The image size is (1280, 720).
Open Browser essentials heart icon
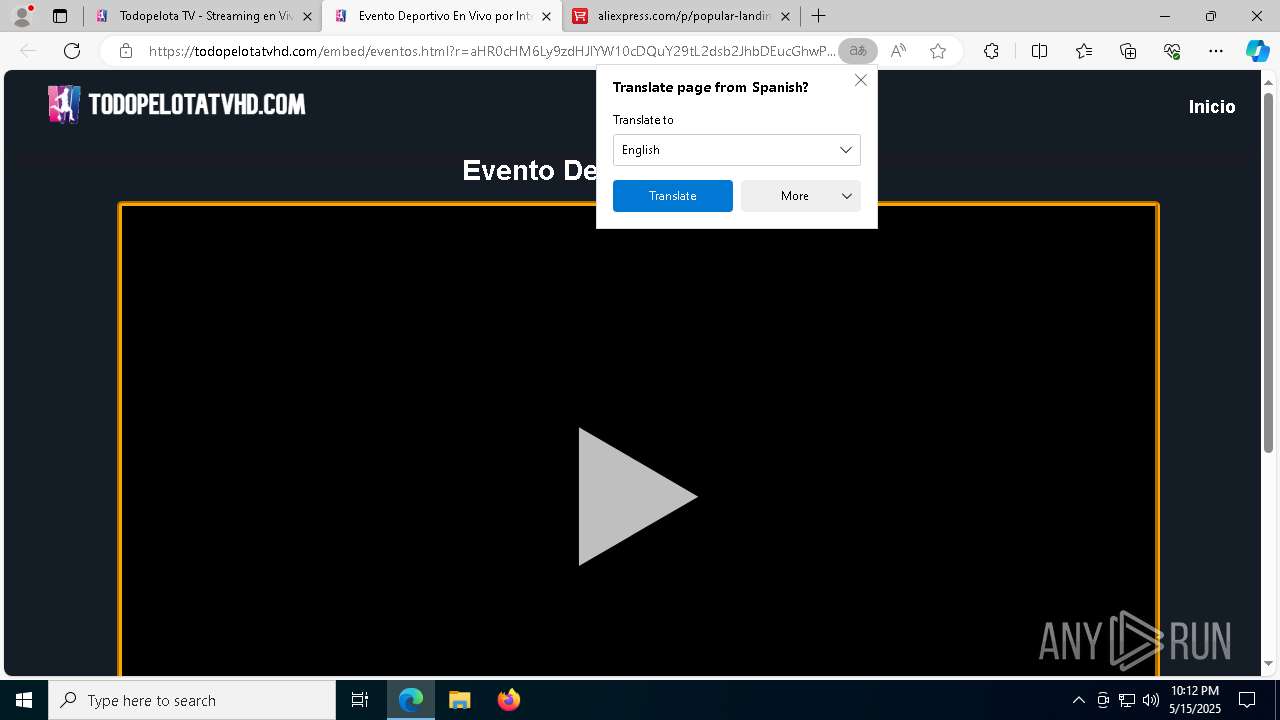1172,51
